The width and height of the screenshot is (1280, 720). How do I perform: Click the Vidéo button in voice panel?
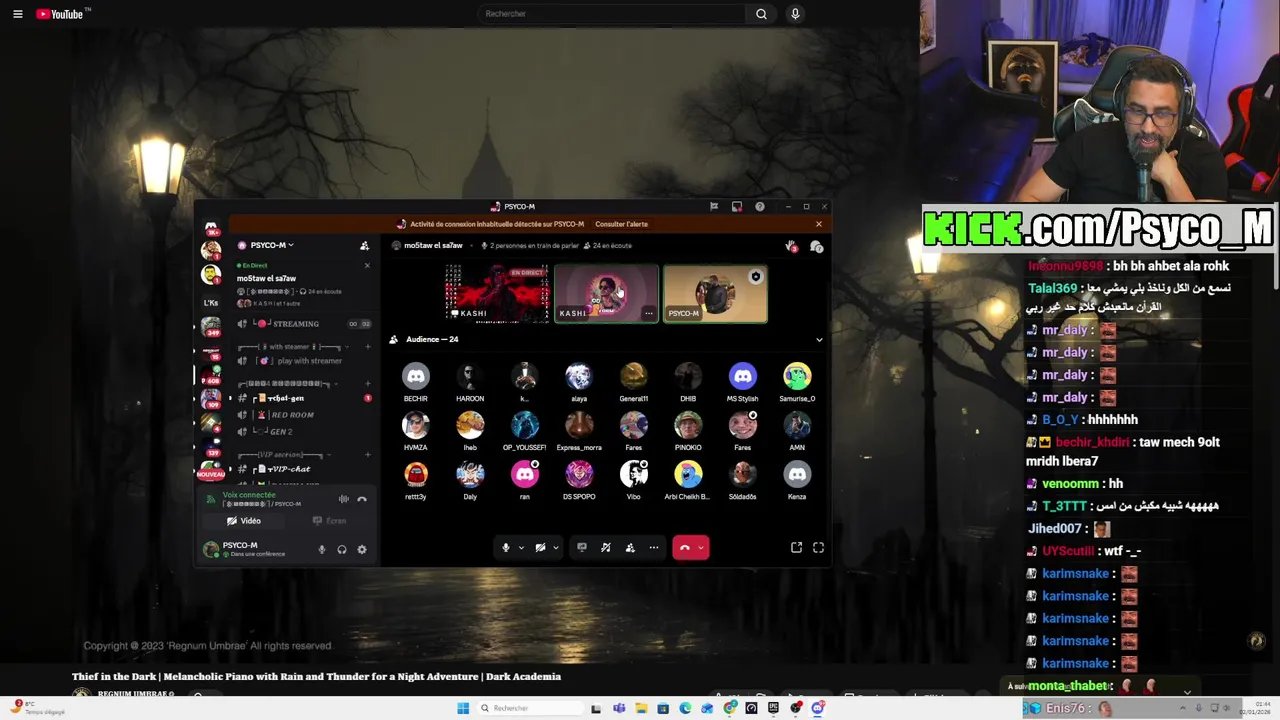[x=245, y=521]
